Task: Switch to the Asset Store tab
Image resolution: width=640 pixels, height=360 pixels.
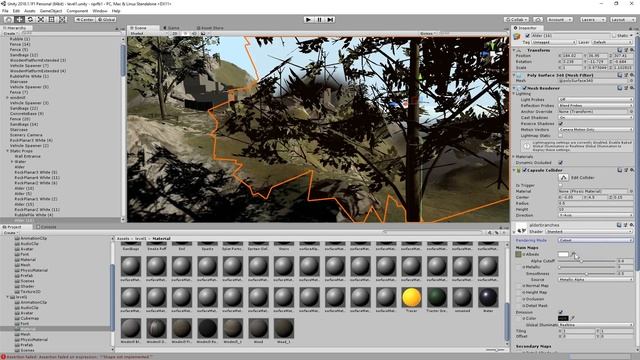Action: (210, 28)
